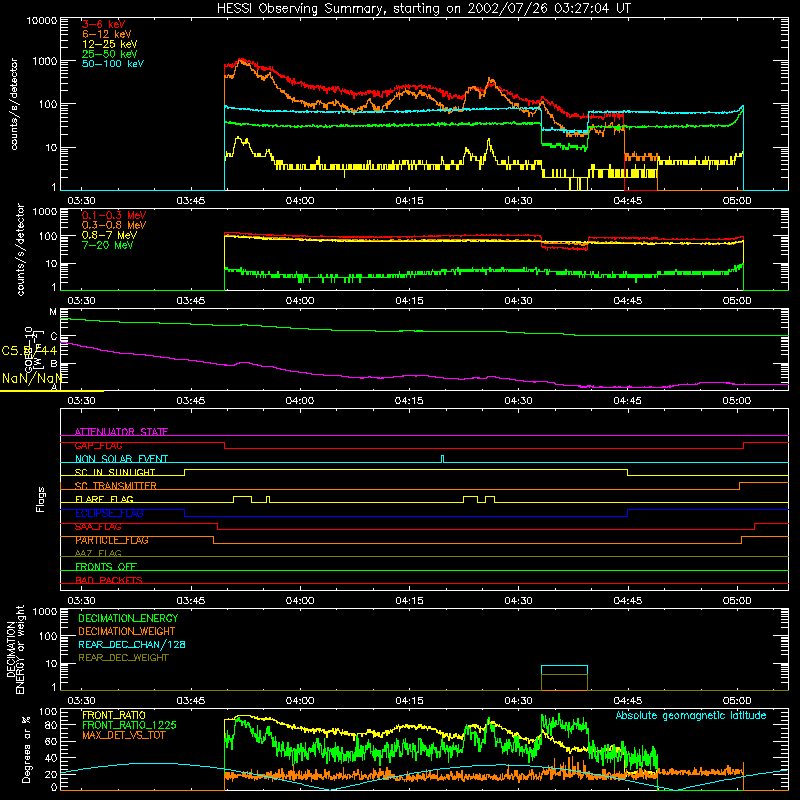Select the FLARE_FLAG label
800x800 pixels.
pyautogui.click(x=104, y=499)
